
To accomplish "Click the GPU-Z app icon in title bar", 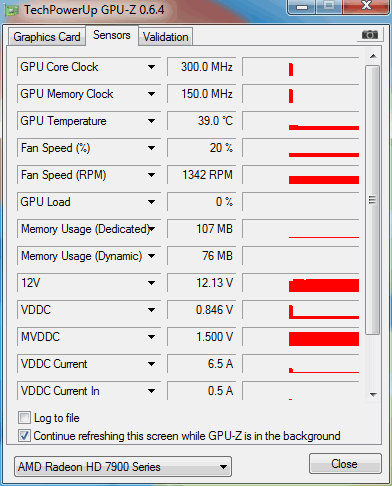I will point(12,10).
